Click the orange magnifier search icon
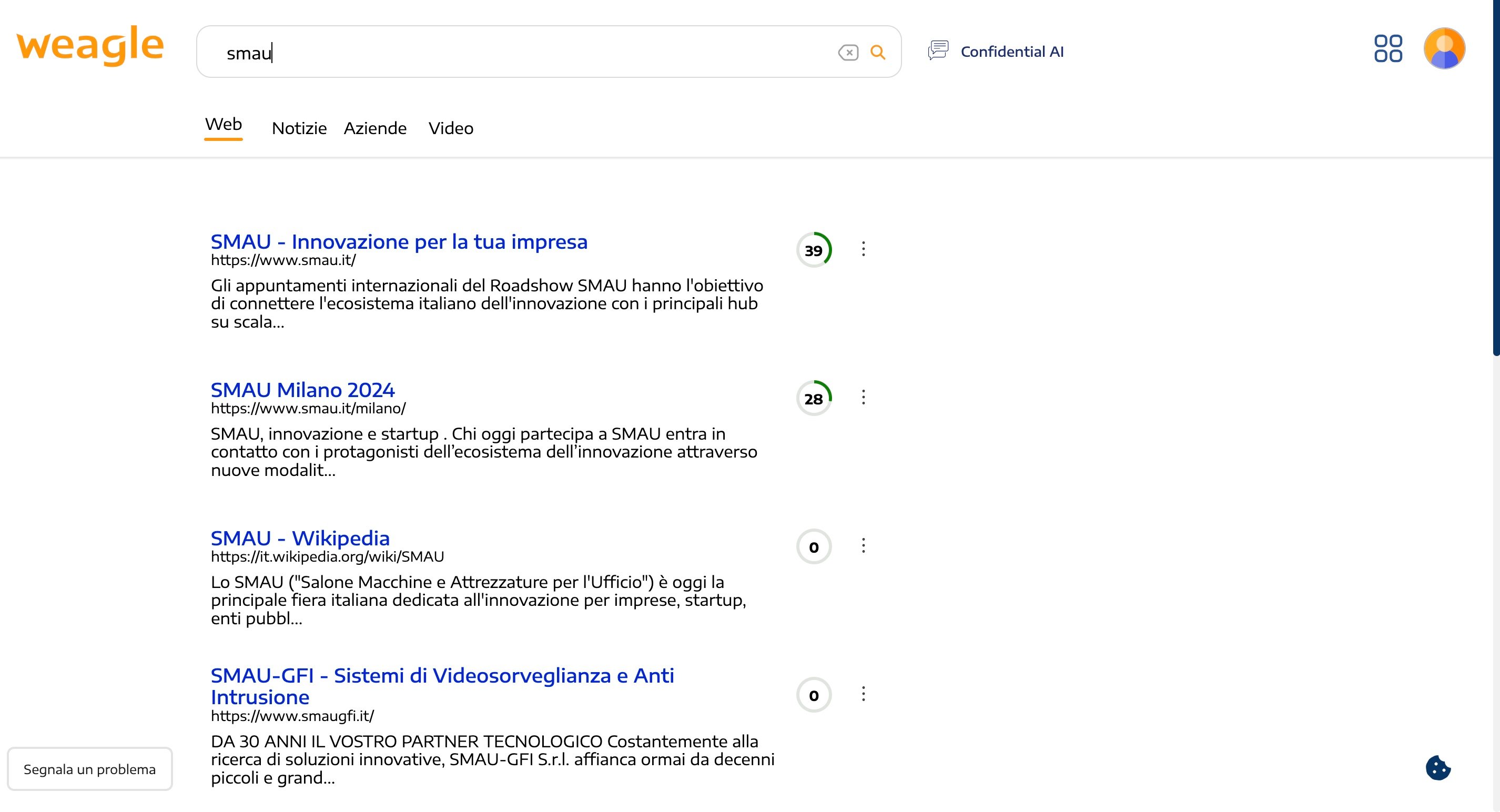The height and width of the screenshot is (812, 1500). [877, 53]
